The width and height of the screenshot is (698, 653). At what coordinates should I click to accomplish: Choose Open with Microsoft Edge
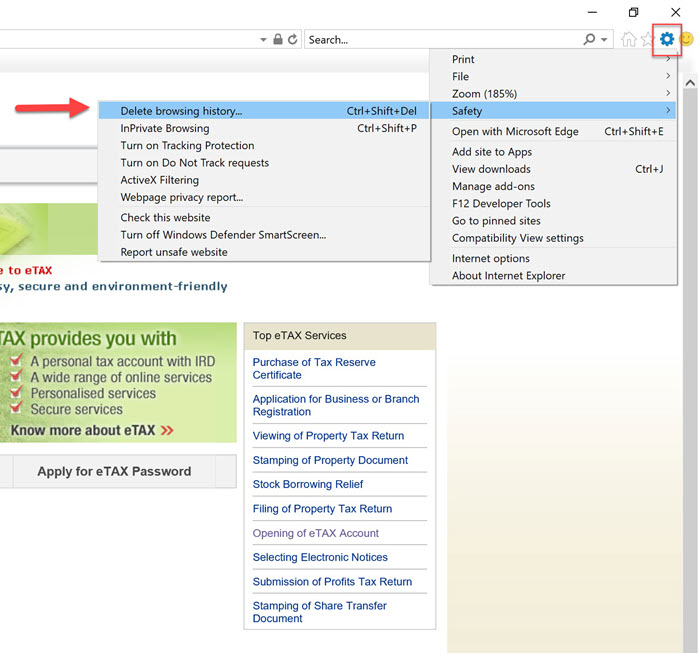554,131
